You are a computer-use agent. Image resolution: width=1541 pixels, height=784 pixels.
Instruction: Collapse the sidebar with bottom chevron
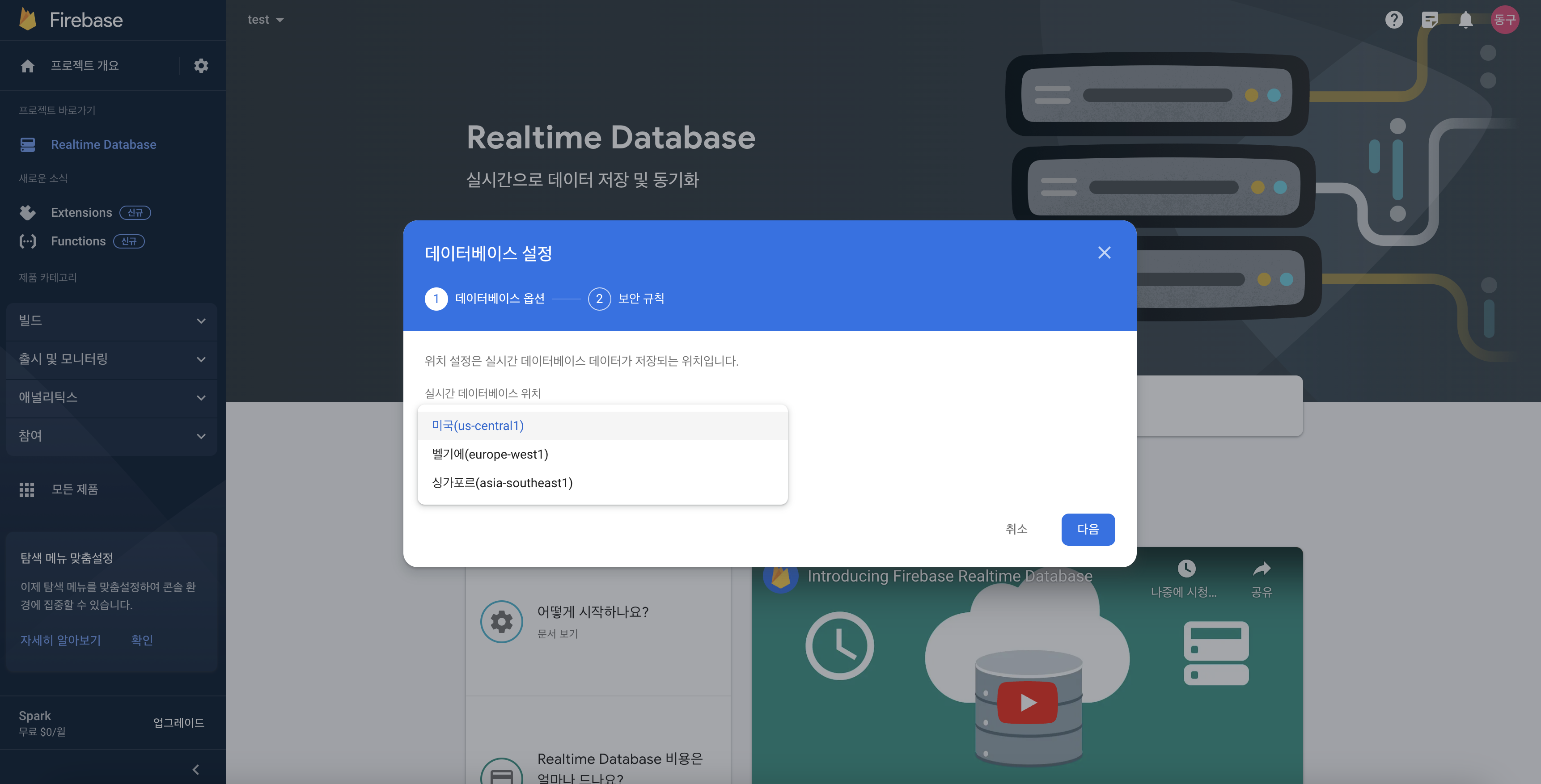tap(195, 769)
